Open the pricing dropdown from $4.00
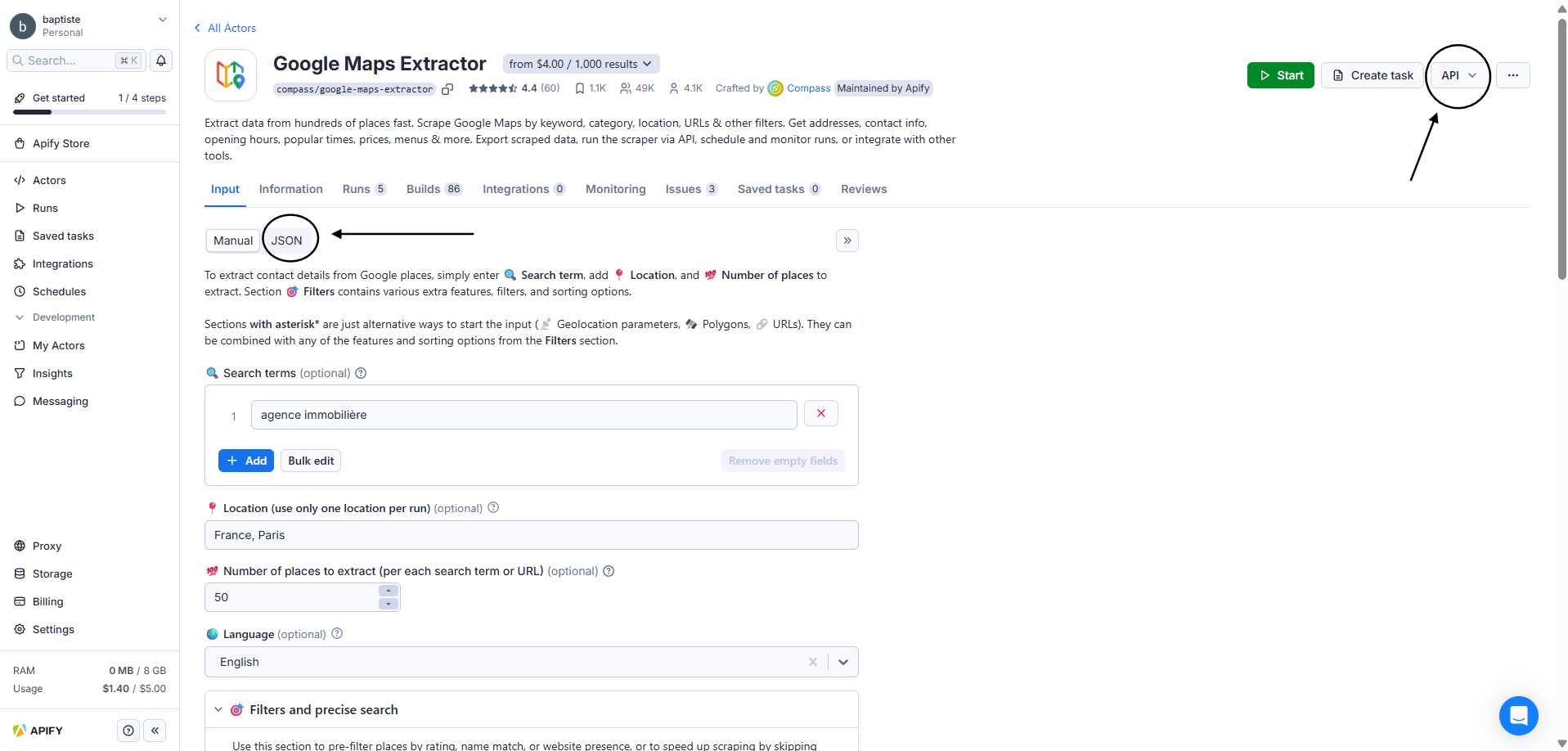Screen dimensions: 1568x751 coord(582,64)
